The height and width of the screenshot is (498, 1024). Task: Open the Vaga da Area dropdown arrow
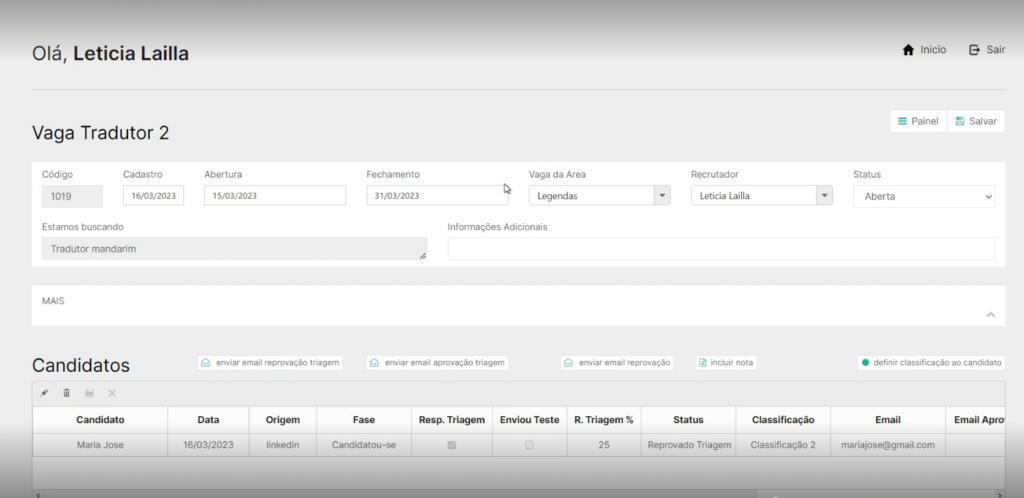point(661,196)
